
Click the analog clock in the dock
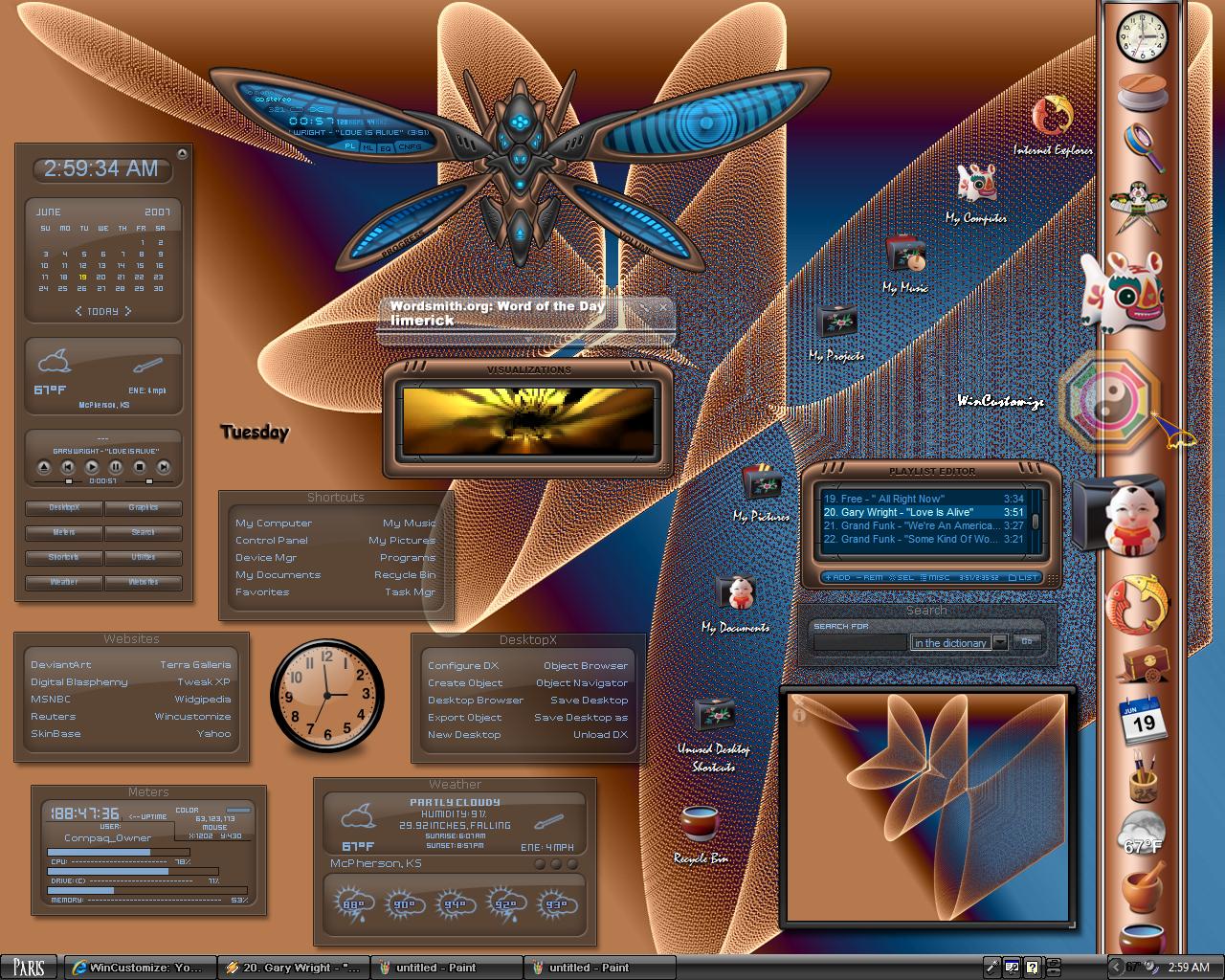1143,36
